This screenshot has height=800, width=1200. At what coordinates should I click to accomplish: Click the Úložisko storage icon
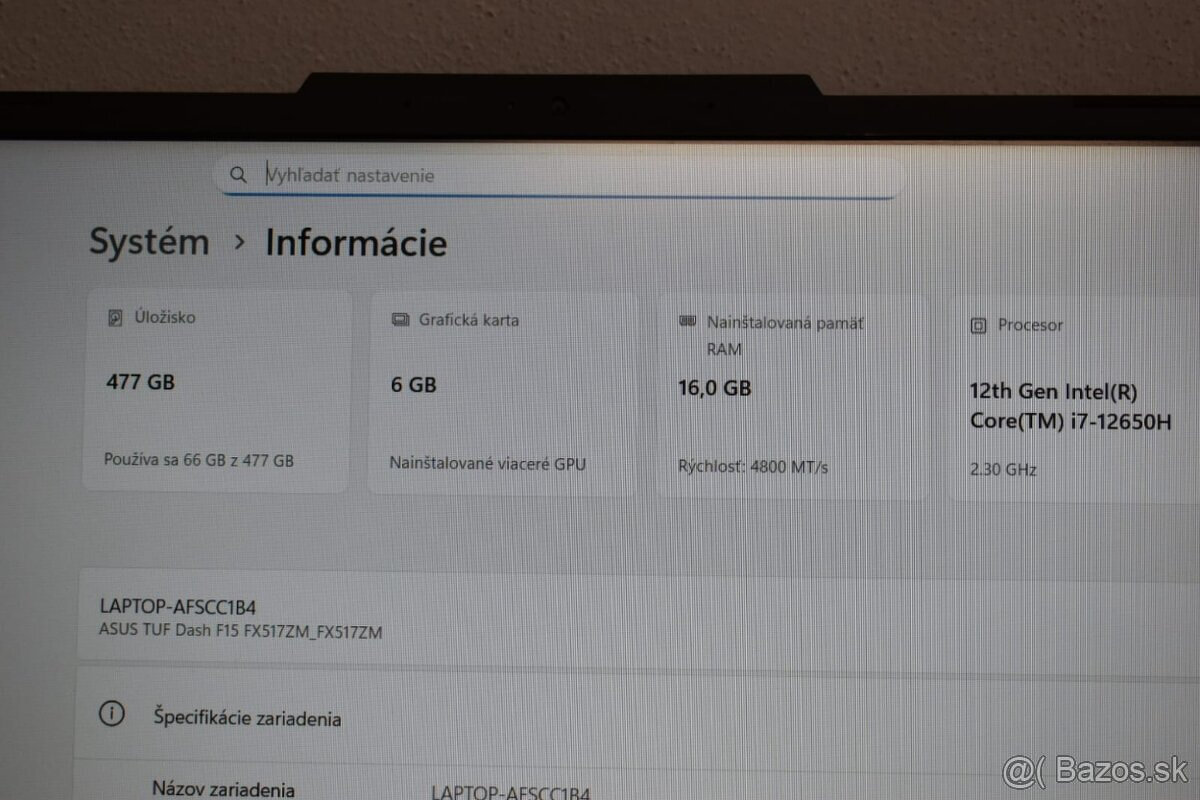(x=115, y=318)
